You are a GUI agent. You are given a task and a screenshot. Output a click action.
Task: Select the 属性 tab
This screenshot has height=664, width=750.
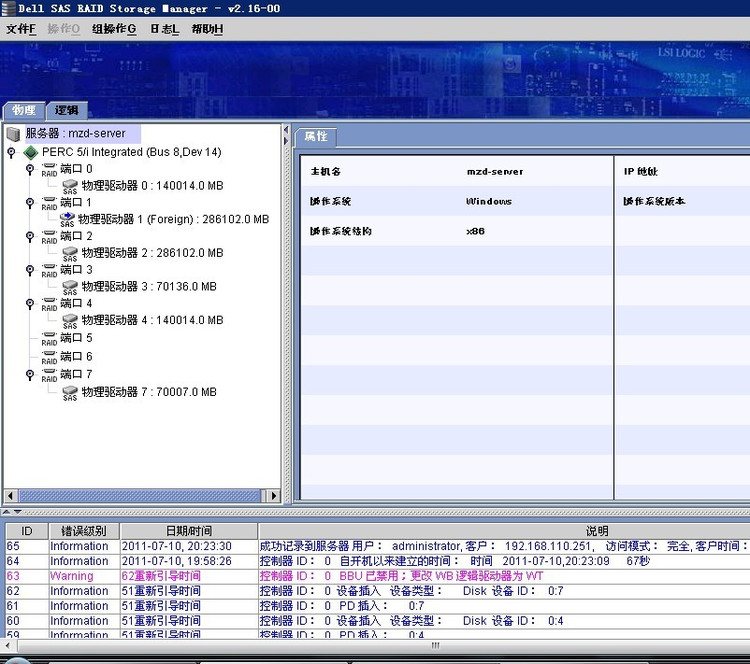point(316,137)
